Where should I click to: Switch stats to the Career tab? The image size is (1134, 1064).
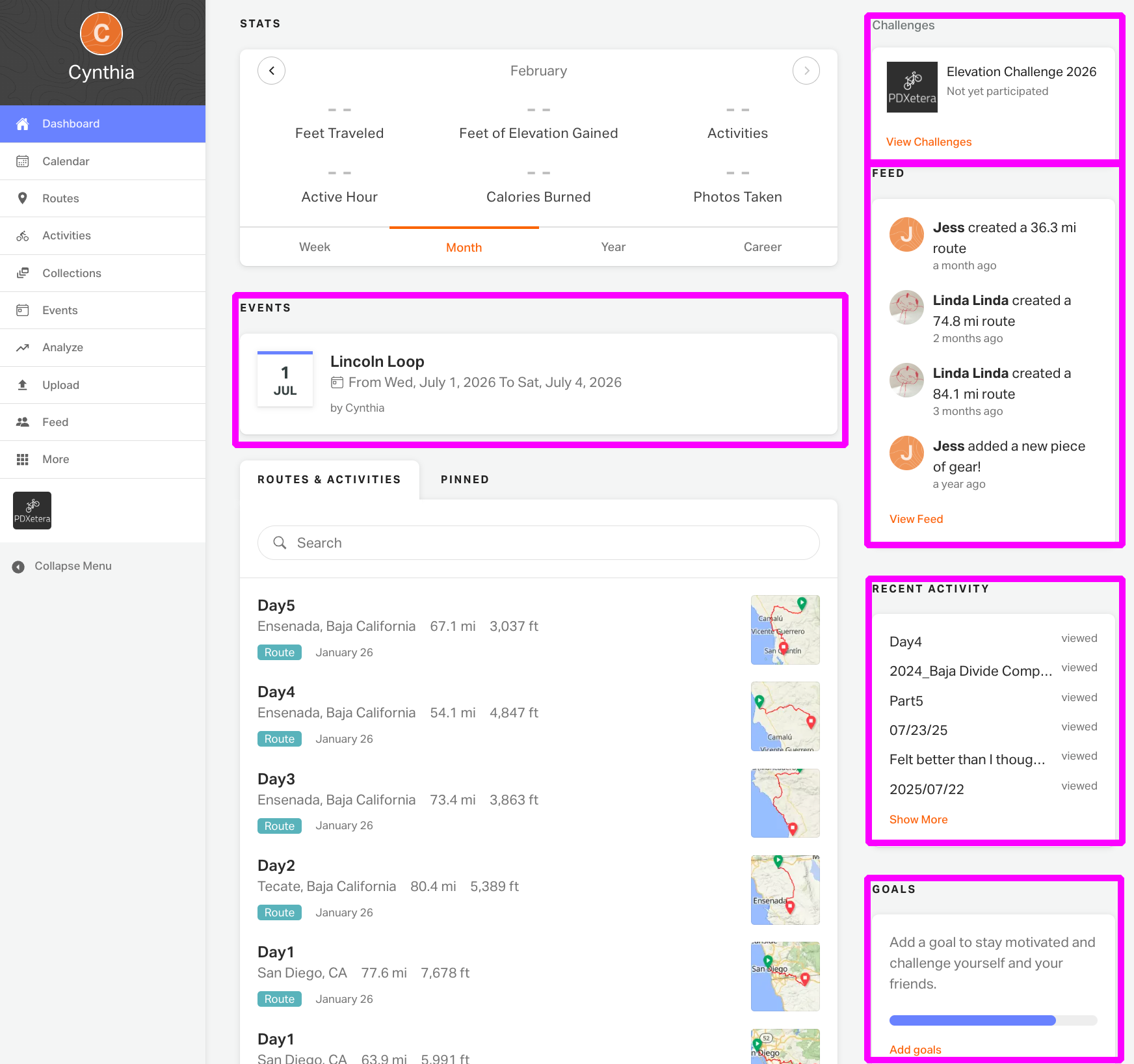[763, 247]
